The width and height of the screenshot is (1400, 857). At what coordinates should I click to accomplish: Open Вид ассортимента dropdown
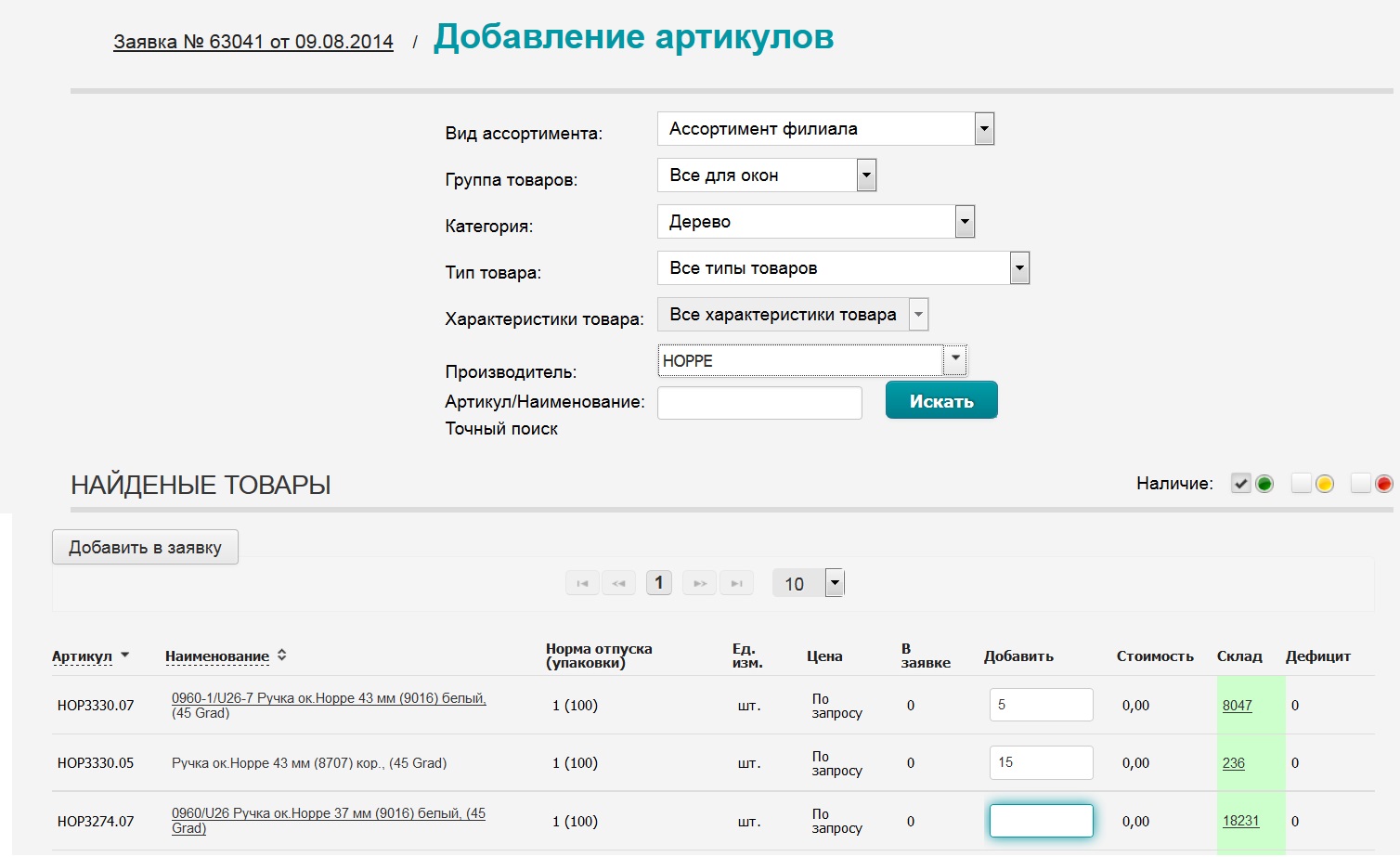pyautogui.click(x=984, y=129)
